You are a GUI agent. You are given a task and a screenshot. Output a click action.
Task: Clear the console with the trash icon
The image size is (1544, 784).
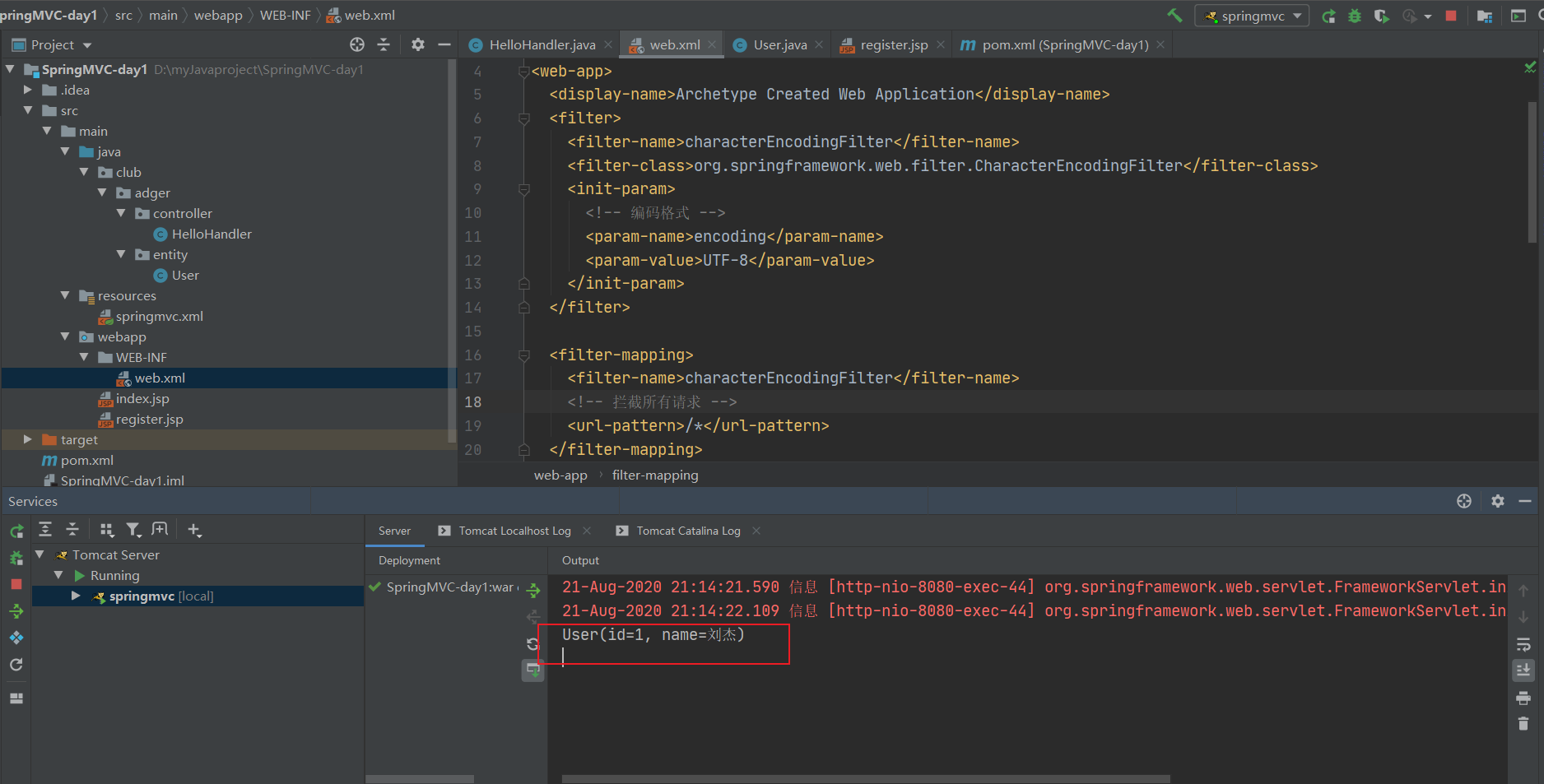pos(1523,723)
